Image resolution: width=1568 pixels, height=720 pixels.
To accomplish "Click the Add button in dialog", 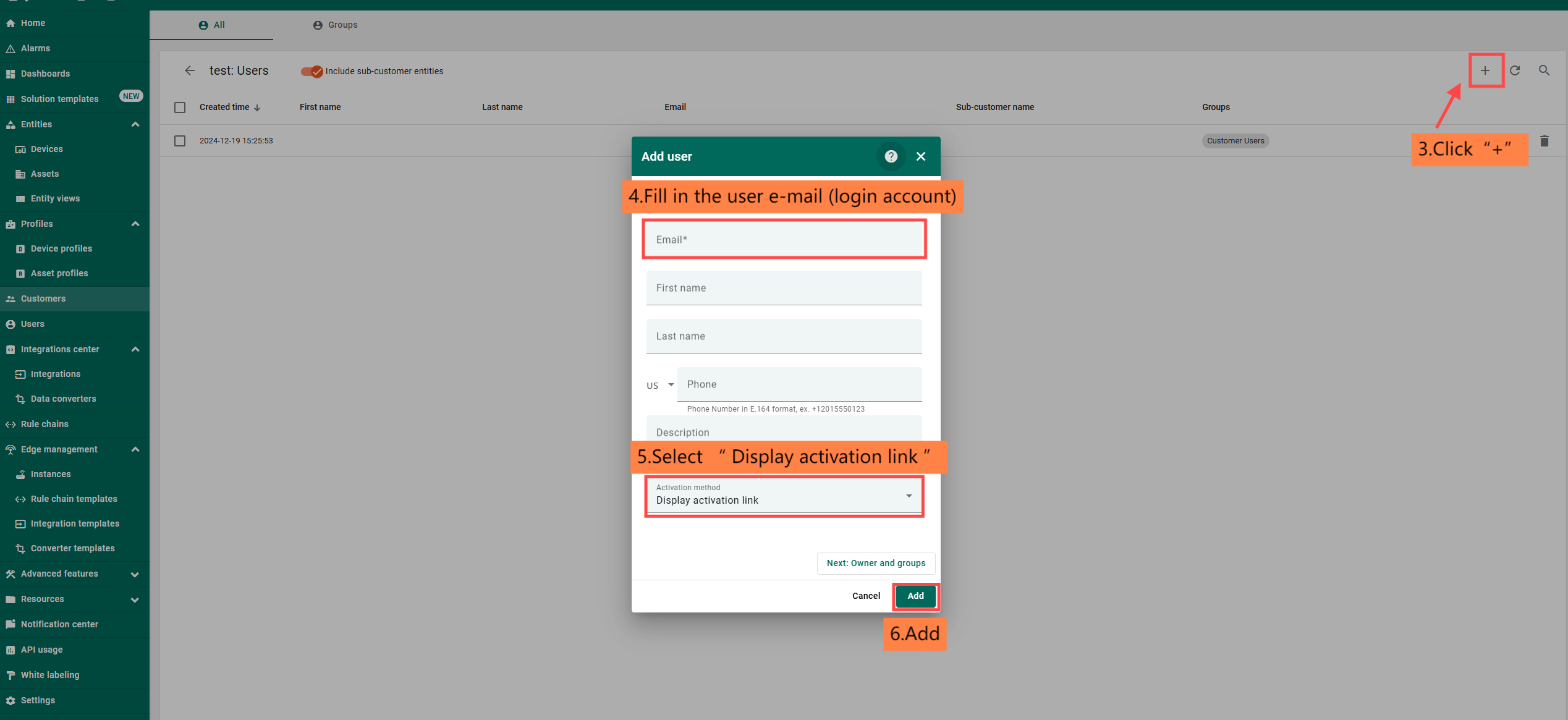I will pyautogui.click(x=915, y=596).
